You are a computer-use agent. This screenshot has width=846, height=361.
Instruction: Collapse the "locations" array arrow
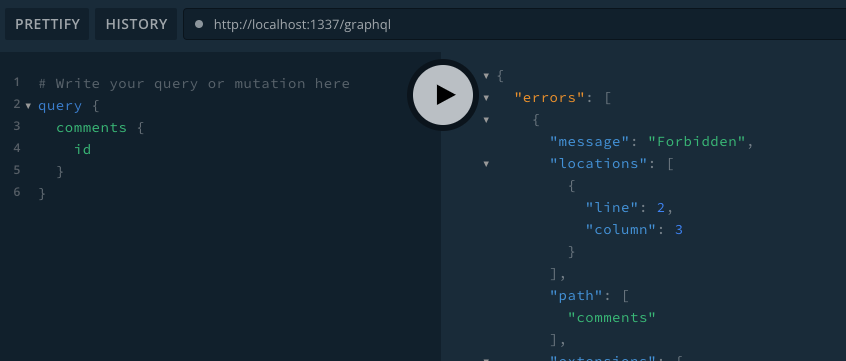(486, 164)
